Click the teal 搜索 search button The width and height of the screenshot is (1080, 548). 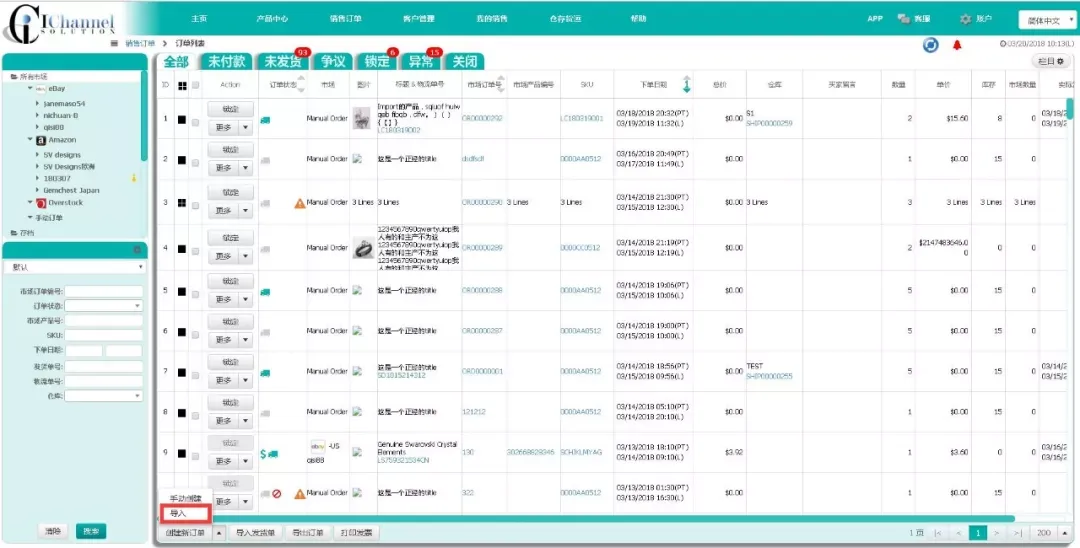pos(91,531)
